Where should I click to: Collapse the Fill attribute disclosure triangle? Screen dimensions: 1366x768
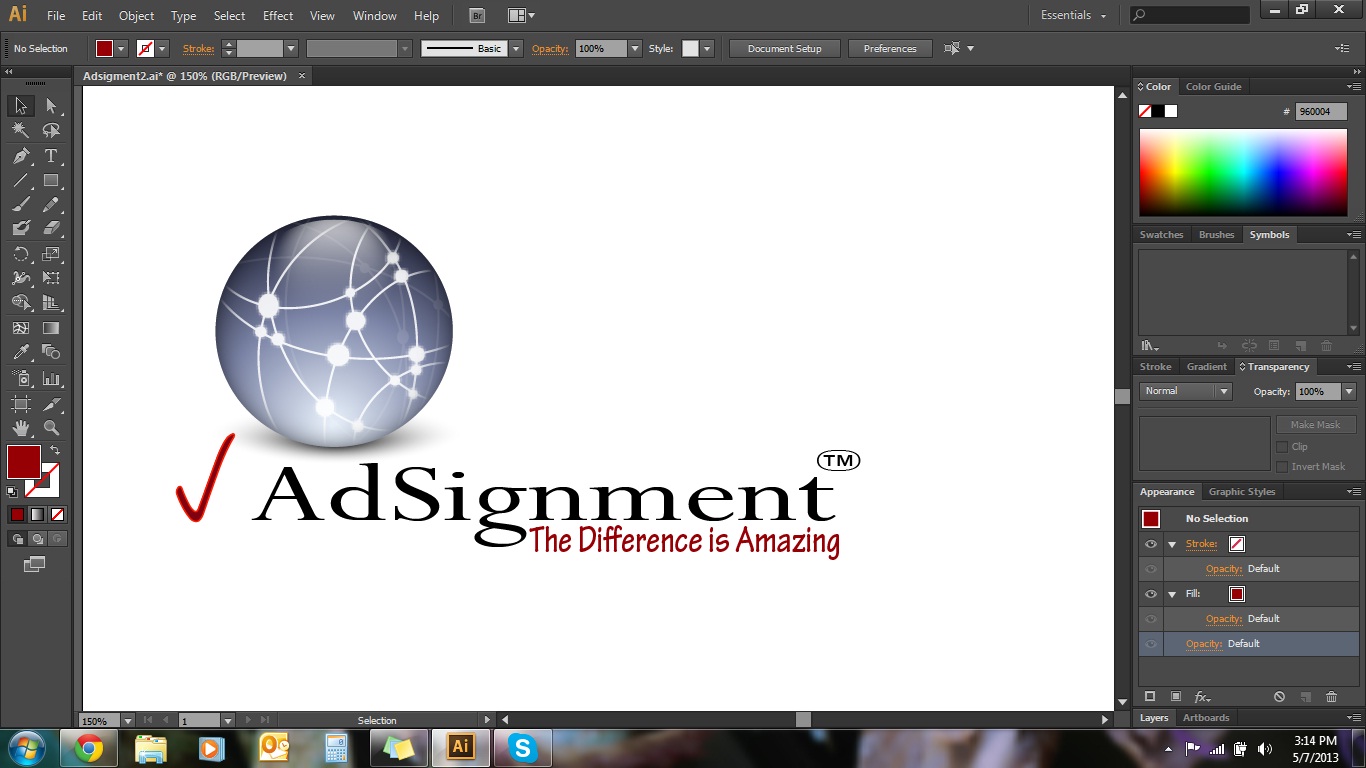pos(1172,594)
